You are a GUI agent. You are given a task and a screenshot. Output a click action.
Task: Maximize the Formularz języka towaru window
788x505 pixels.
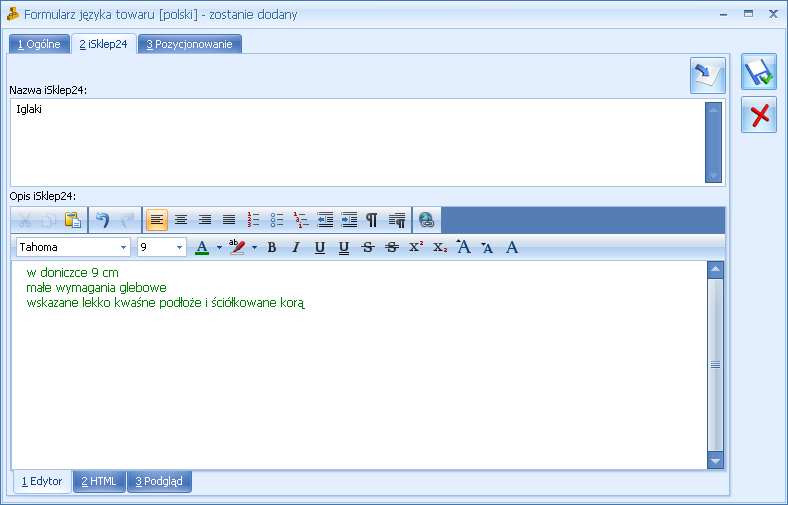(748, 14)
